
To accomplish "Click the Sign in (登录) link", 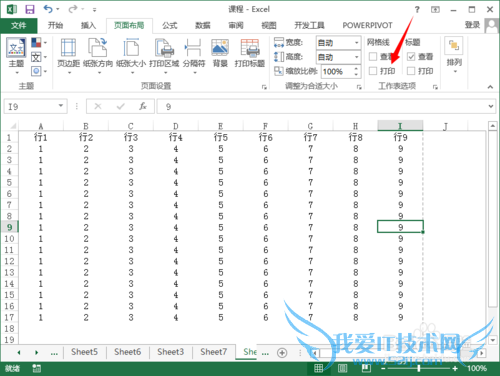I will [x=472, y=25].
